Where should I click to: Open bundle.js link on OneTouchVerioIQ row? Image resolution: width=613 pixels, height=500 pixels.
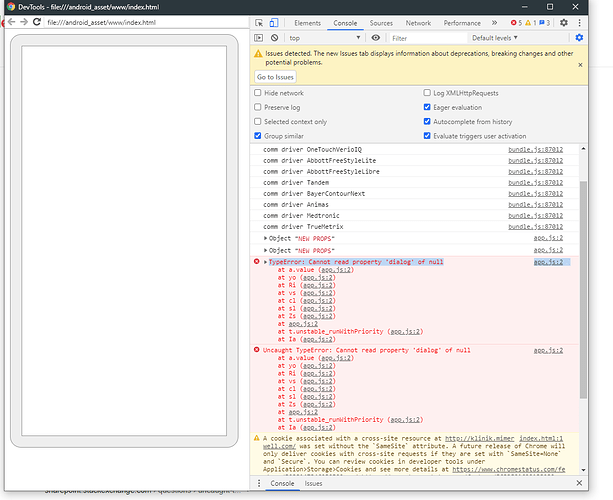(535, 149)
